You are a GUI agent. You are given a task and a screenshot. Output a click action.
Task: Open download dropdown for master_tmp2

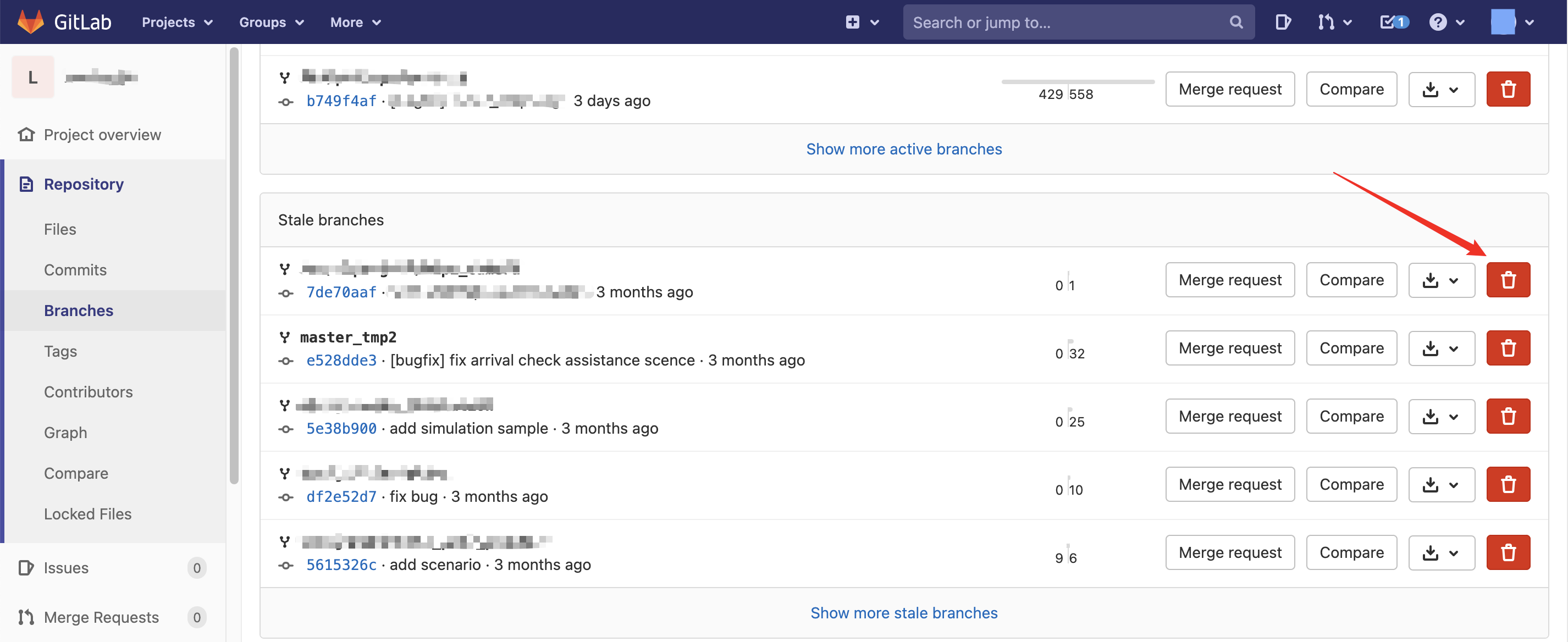[1442, 348]
